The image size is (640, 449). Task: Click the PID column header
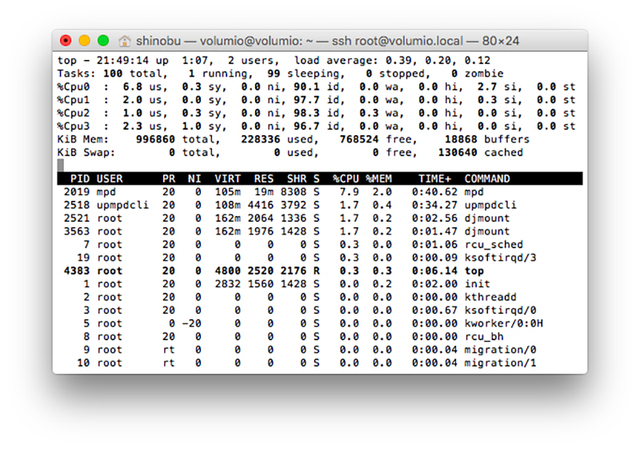[81, 178]
